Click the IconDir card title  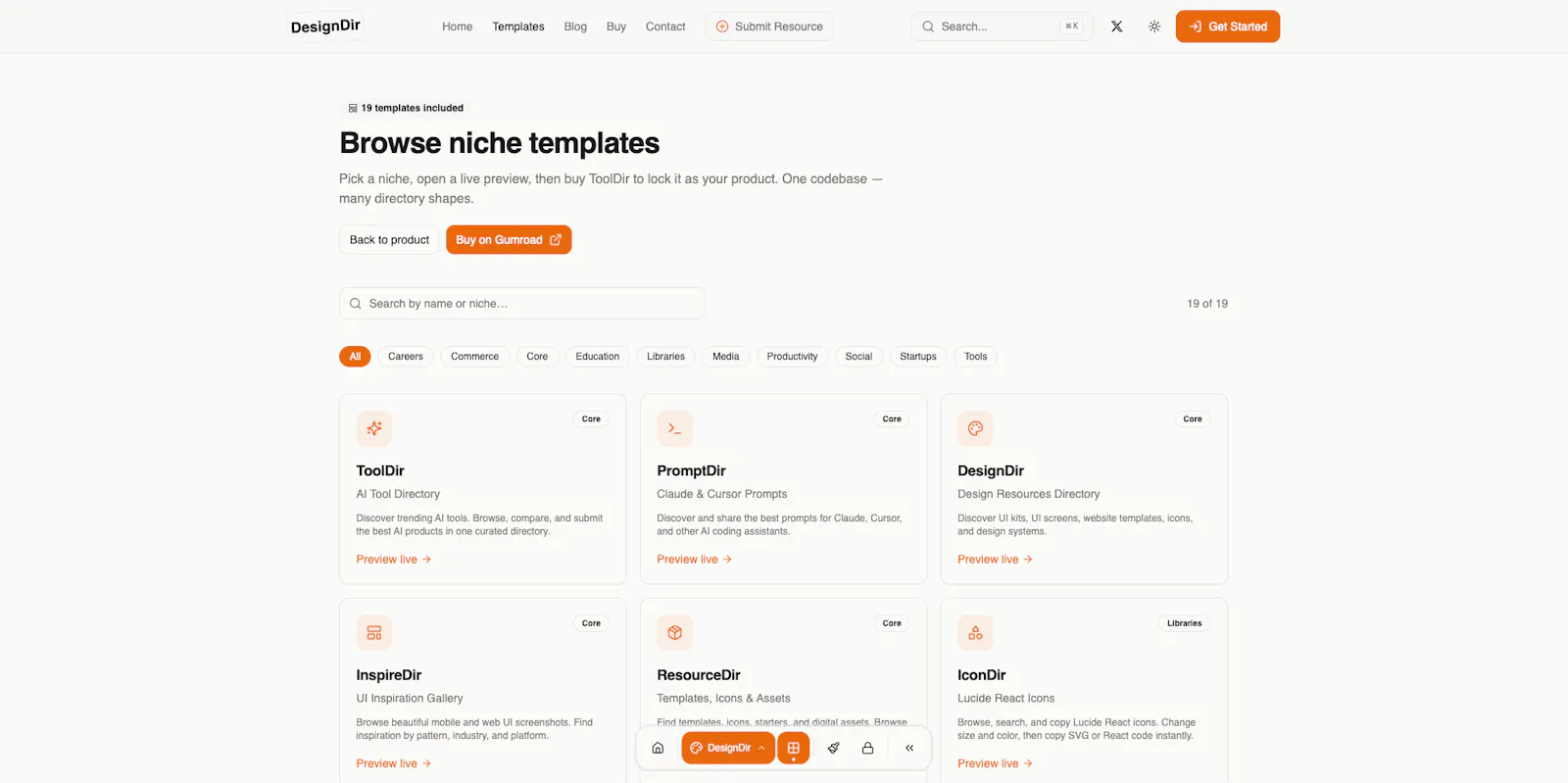[982, 675]
